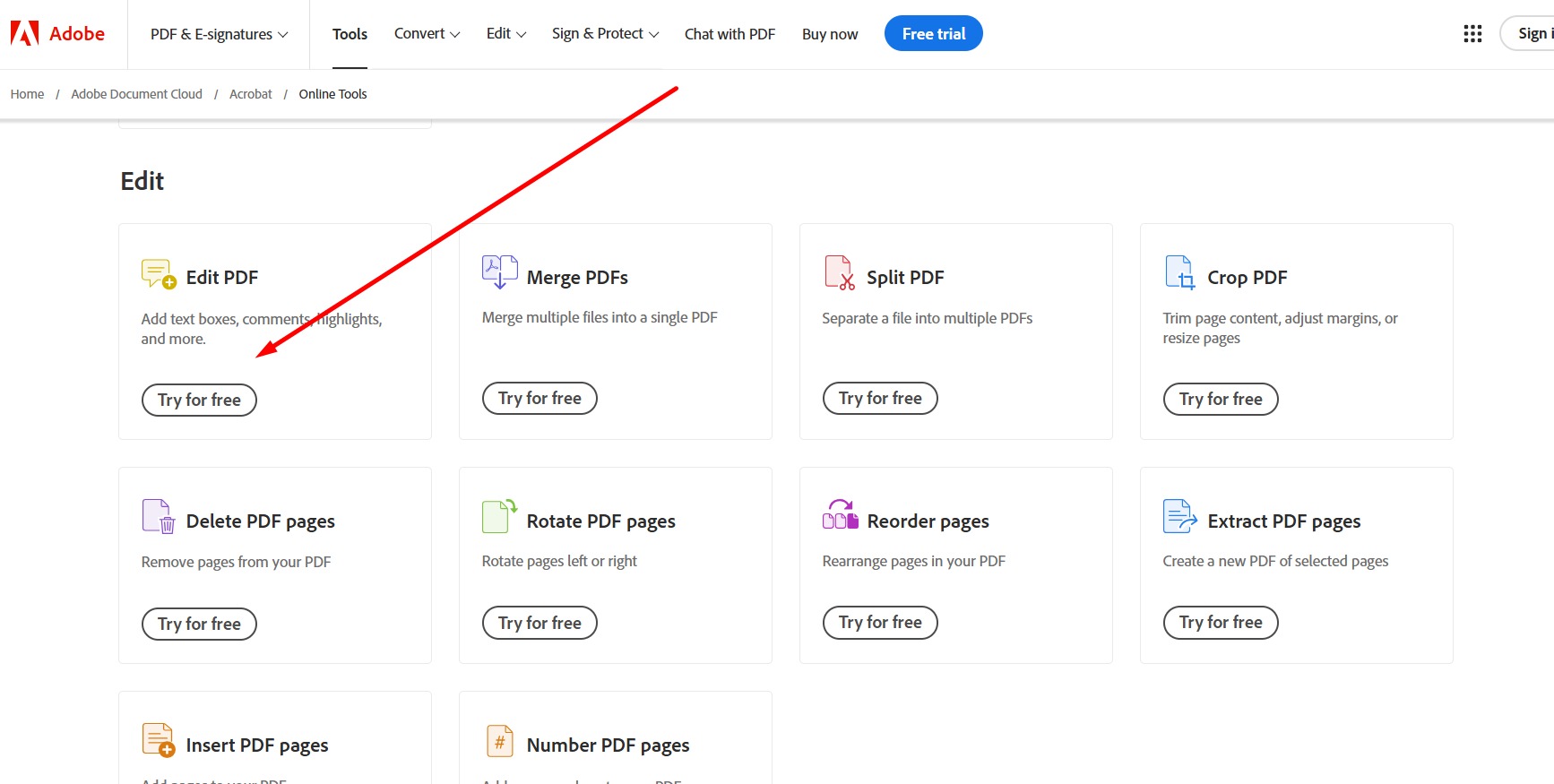1554x784 pixels.
Task: Click Online Tools breadcrumb text
Action: click(332, 94)
